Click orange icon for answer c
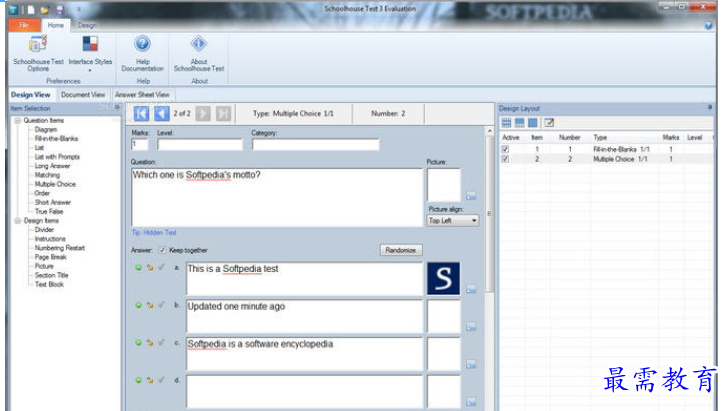The height and width of the screenshot is (411, 725). pos(150,343)
